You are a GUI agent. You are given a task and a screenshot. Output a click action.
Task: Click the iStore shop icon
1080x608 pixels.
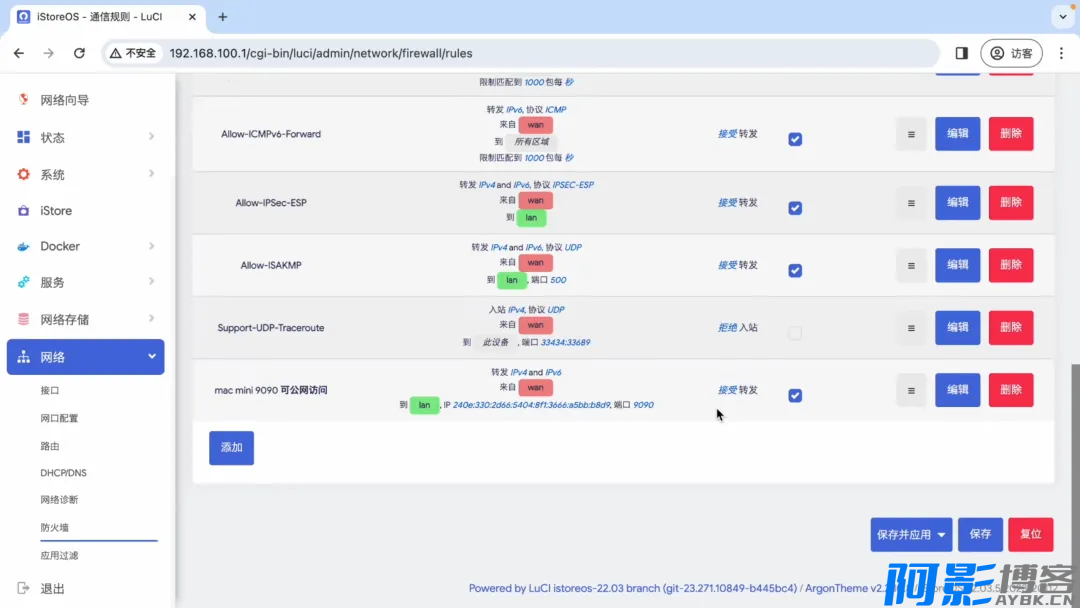(x=23, y=211)
